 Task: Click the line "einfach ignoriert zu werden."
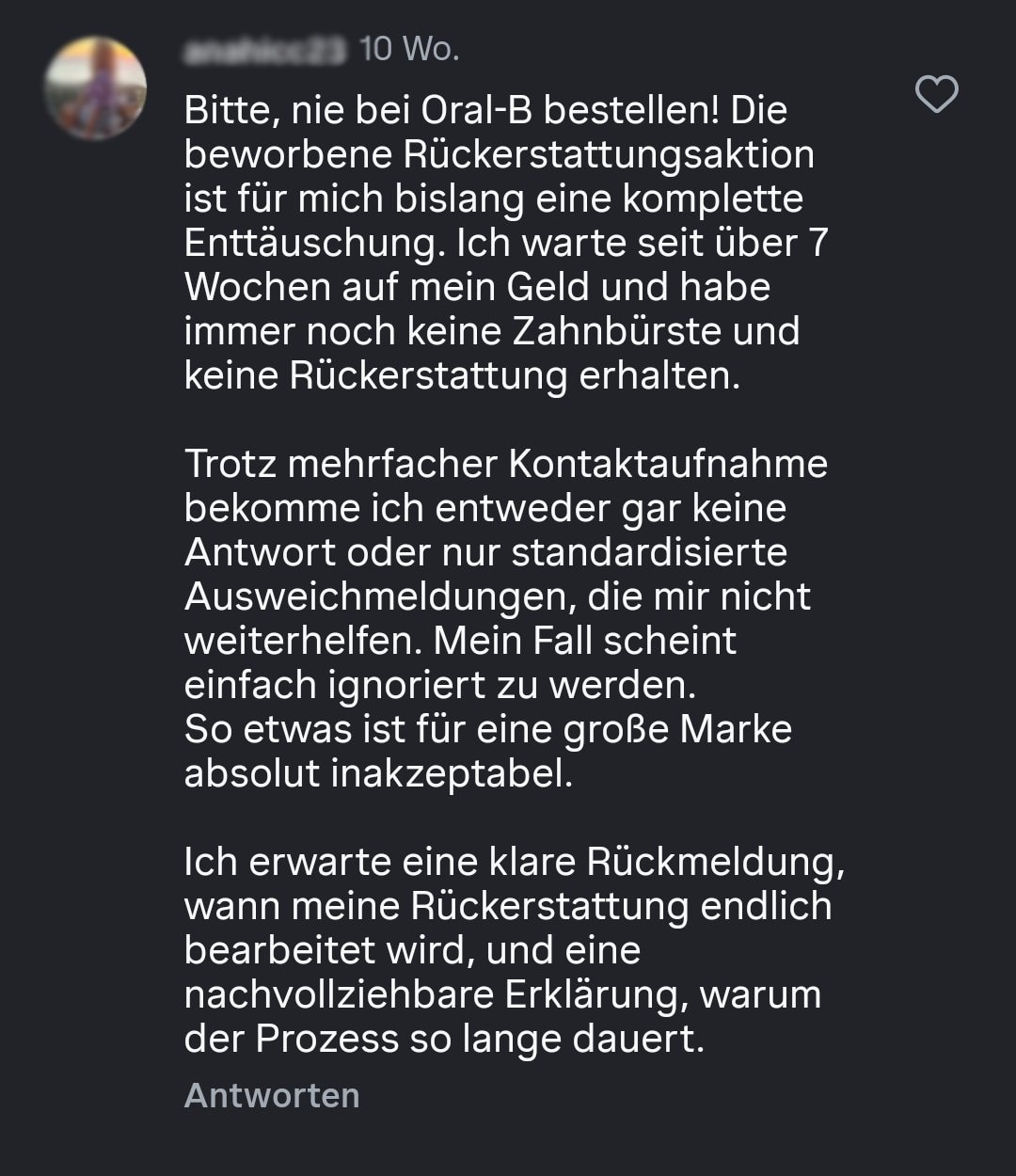point(439,685)
